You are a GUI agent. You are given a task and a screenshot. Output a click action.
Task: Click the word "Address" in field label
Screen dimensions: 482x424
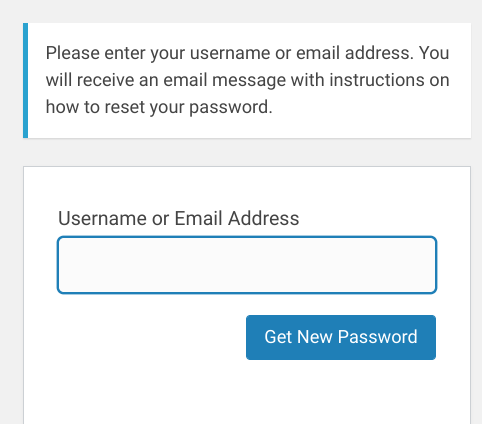(263, 219)
